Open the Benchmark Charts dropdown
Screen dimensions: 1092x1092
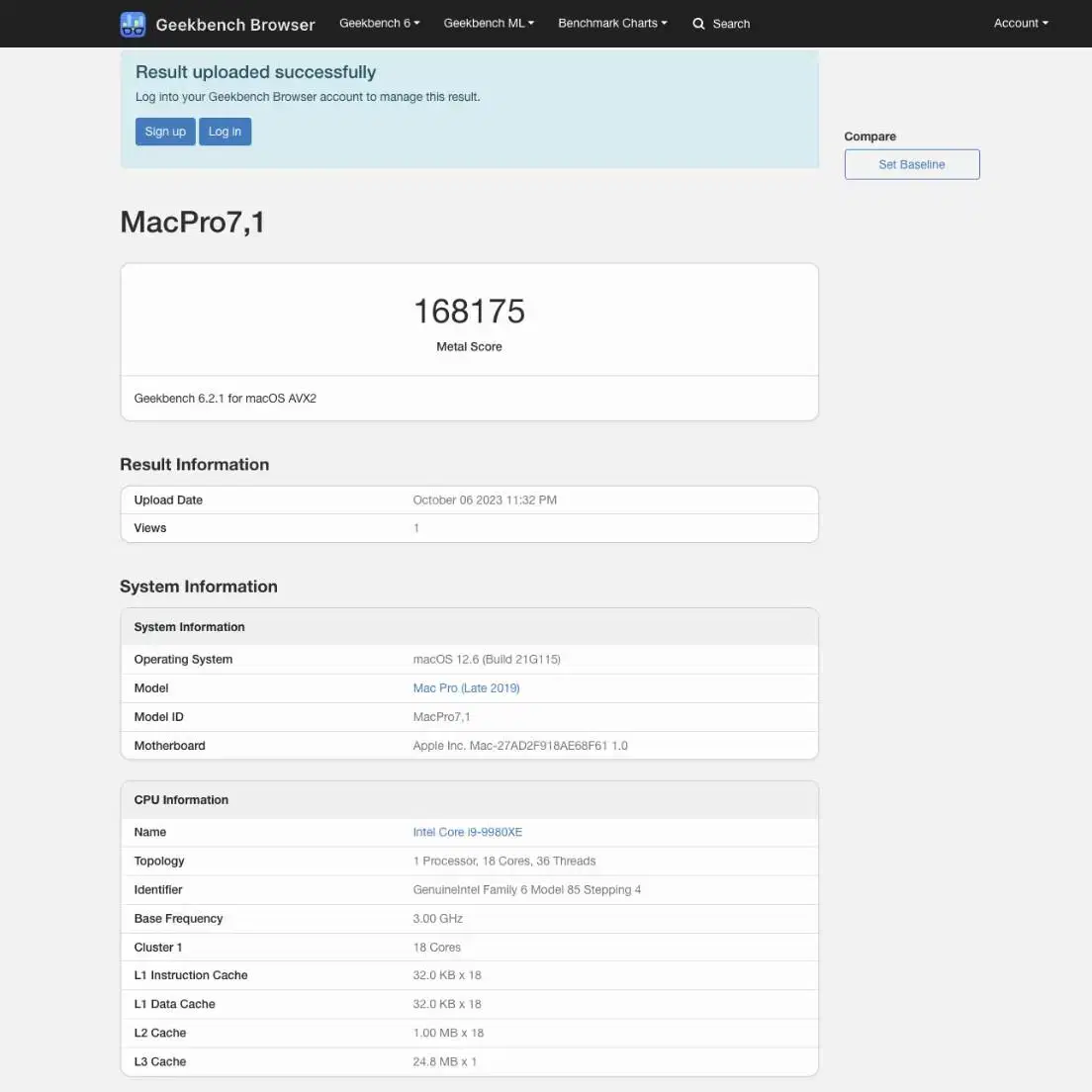pos(613,23)
